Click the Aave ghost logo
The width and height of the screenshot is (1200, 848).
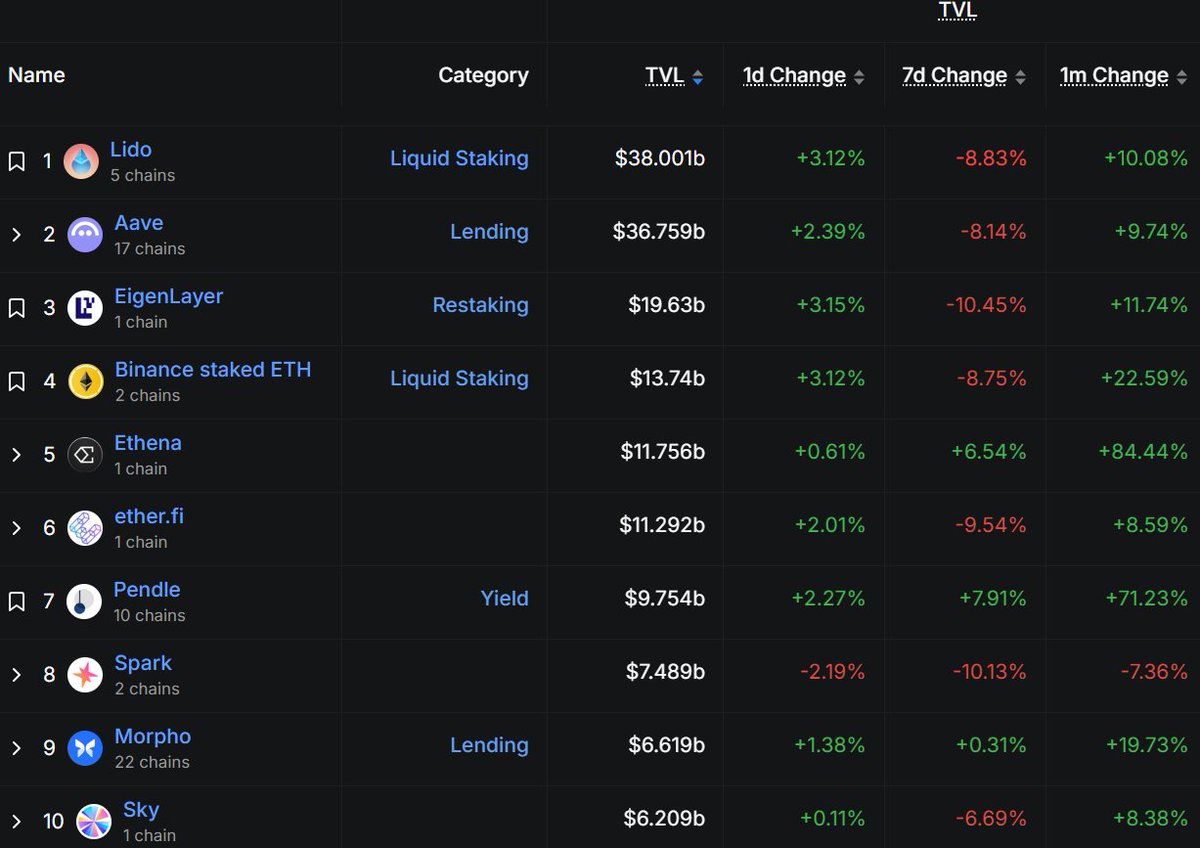pyautogui.click(x=85, y=235)
